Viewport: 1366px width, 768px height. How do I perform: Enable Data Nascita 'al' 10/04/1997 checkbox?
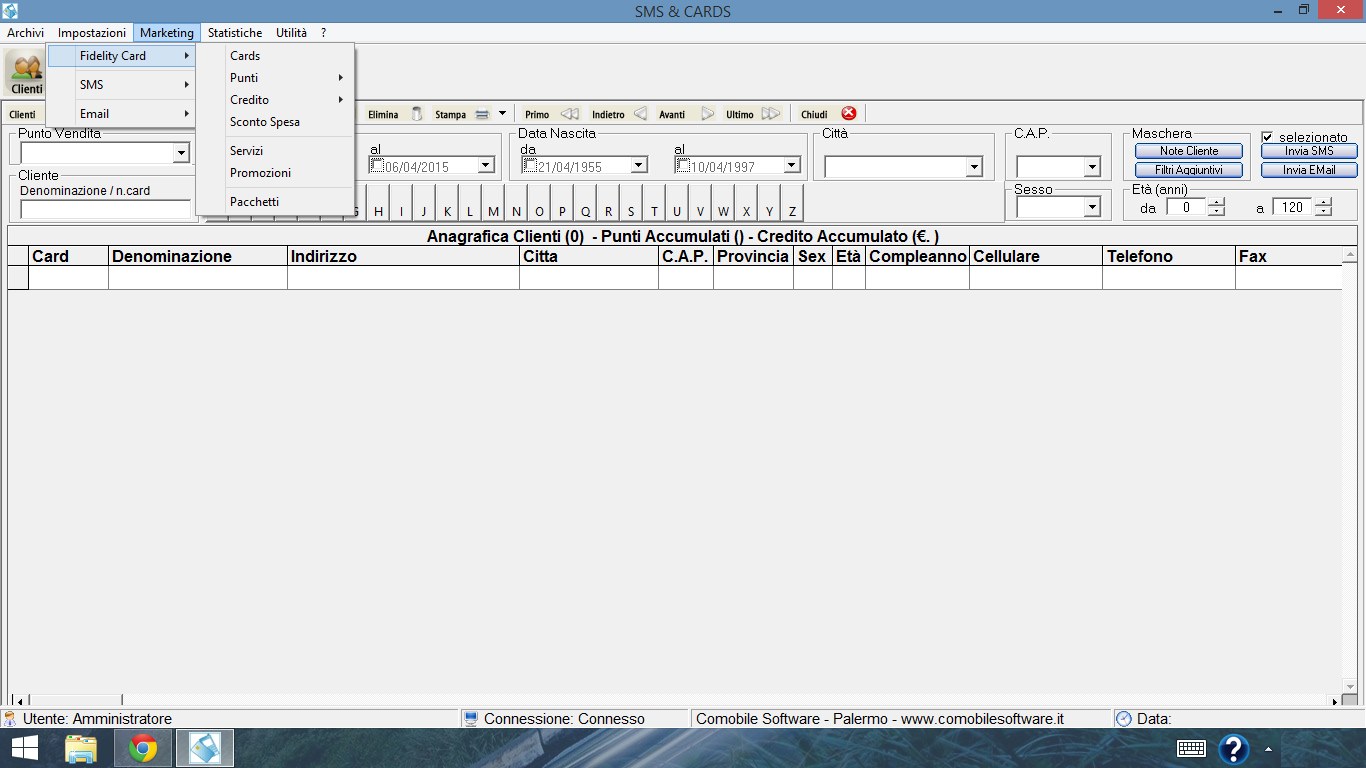tap(684, 166)
